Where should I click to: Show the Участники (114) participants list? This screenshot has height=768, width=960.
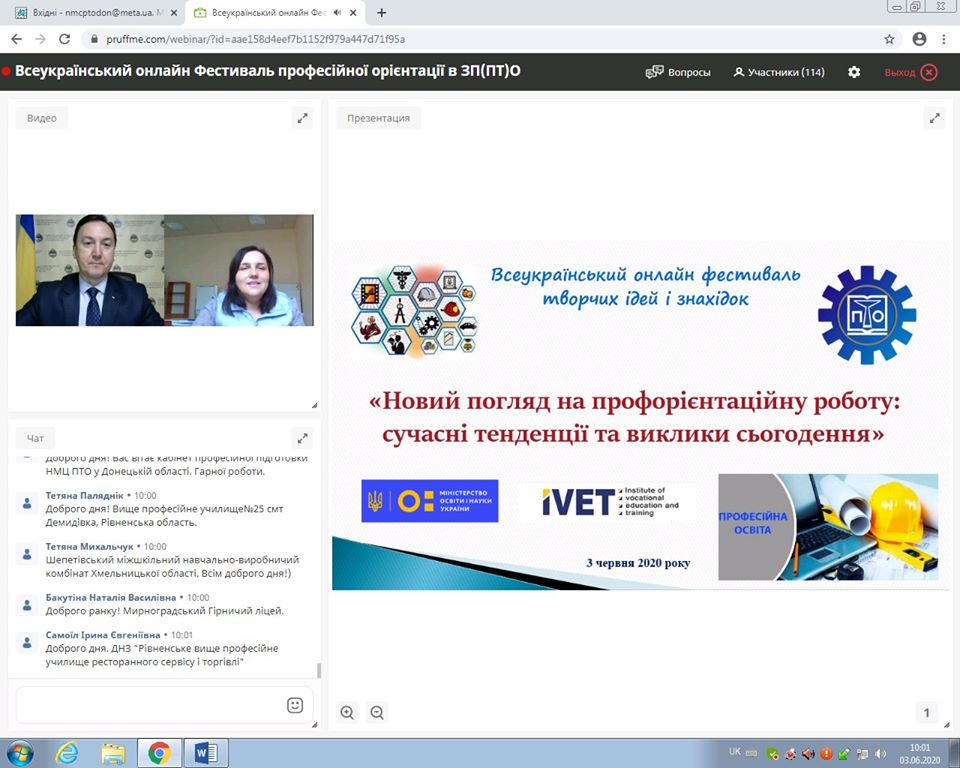click(779, 72)
